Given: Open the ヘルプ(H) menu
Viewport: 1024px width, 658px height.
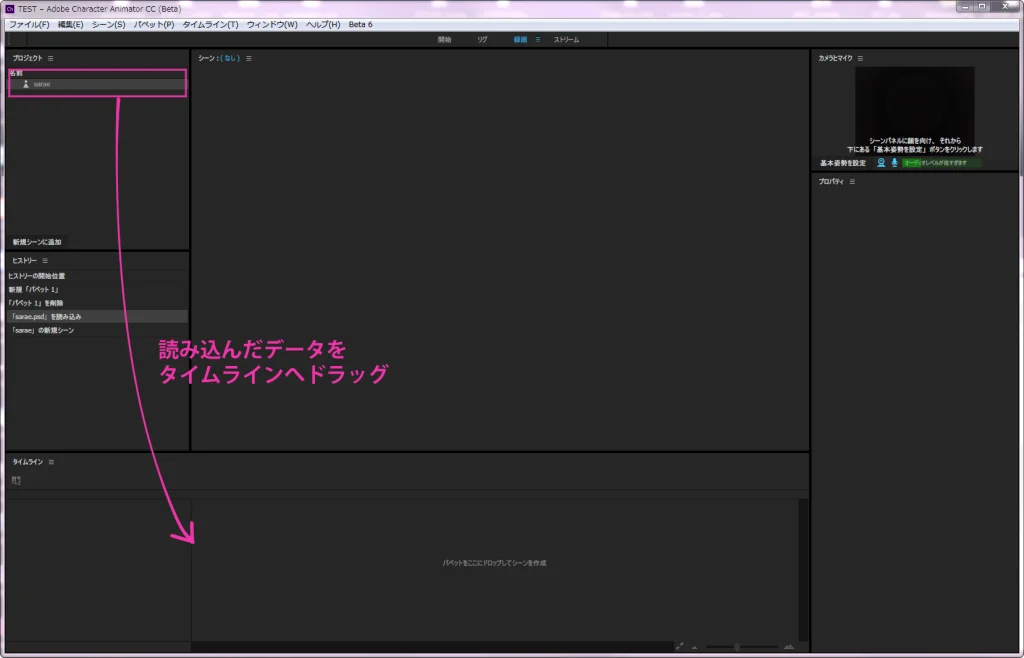Looking at the screenshot, I should (323, 24).
